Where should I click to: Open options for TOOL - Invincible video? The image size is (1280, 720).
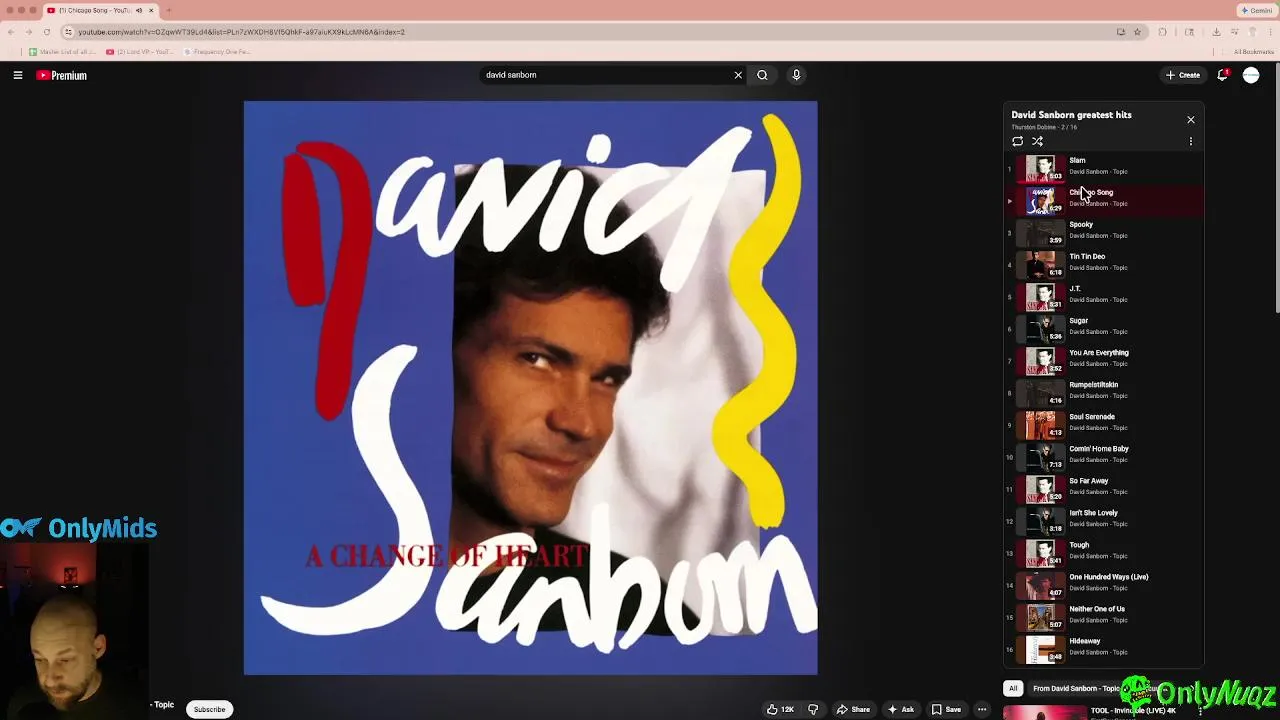(x=1200, y=712)
